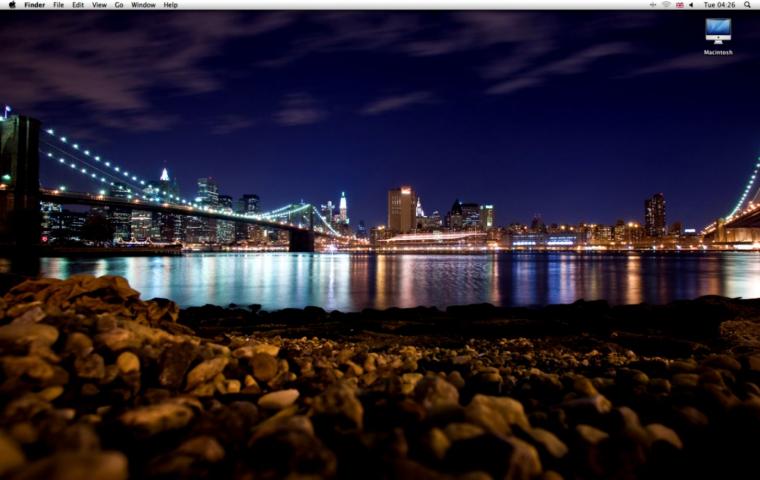The width and height of the screenshot is (760, 480).
Task: Open the Apple menu
Action: [12, 5]
